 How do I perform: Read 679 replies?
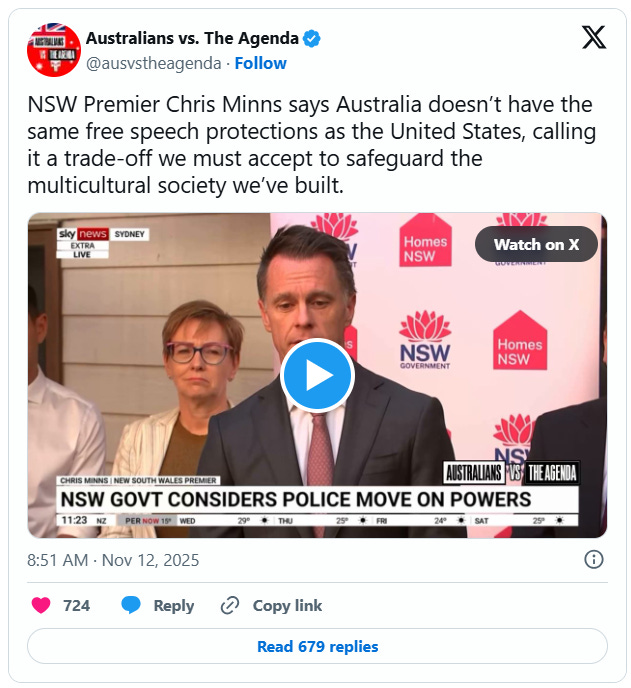click(x=317, y=646)
